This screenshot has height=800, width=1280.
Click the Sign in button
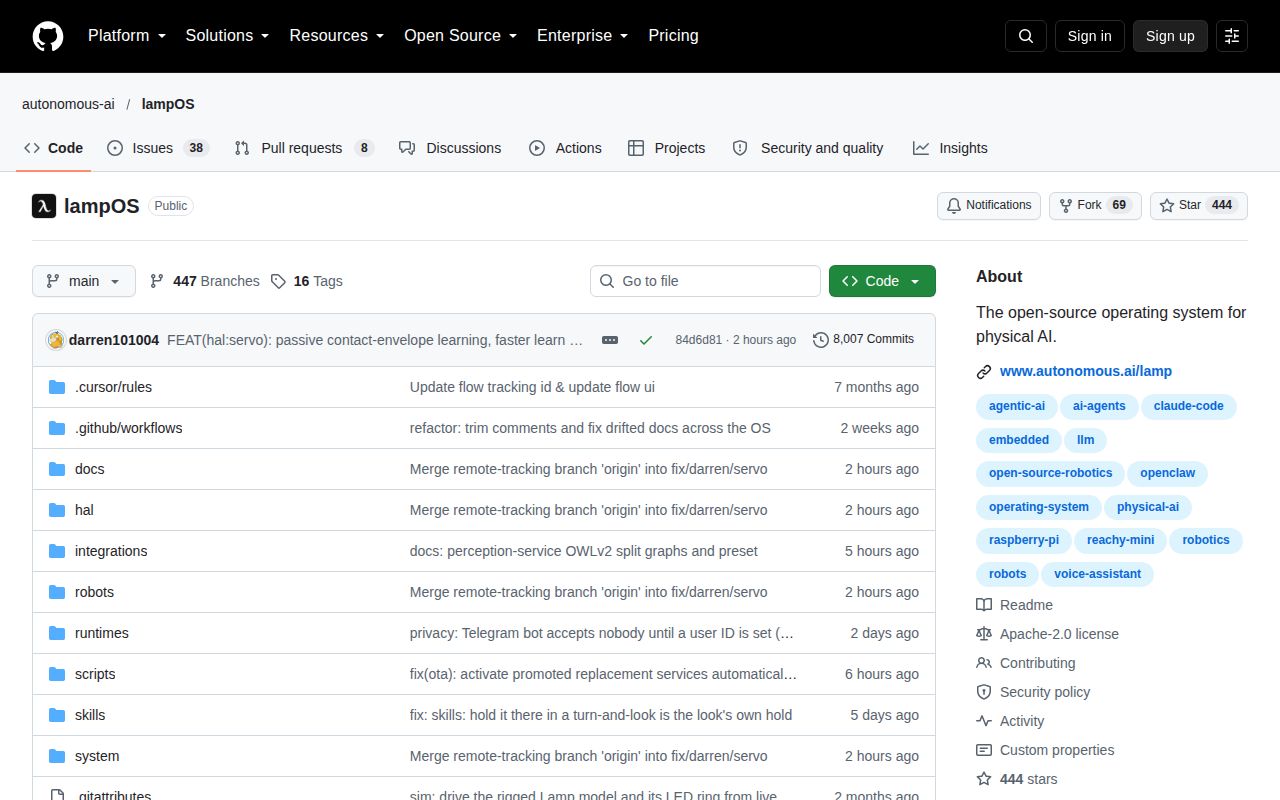tap(1089, 36)
